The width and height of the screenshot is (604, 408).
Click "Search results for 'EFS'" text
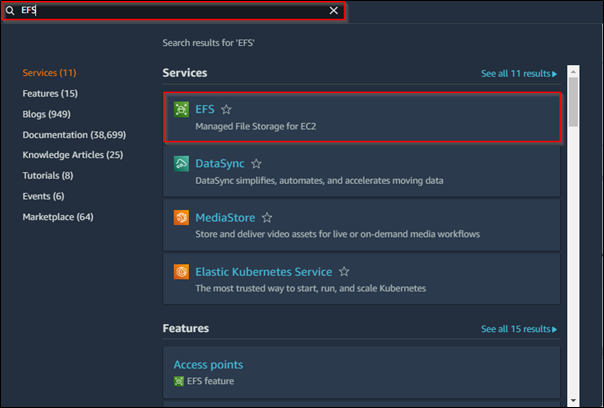208,43
